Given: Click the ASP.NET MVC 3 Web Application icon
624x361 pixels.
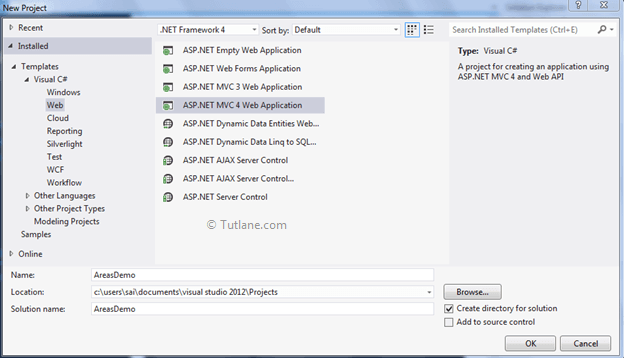Looking at the screenshot, I should point(168,87).
